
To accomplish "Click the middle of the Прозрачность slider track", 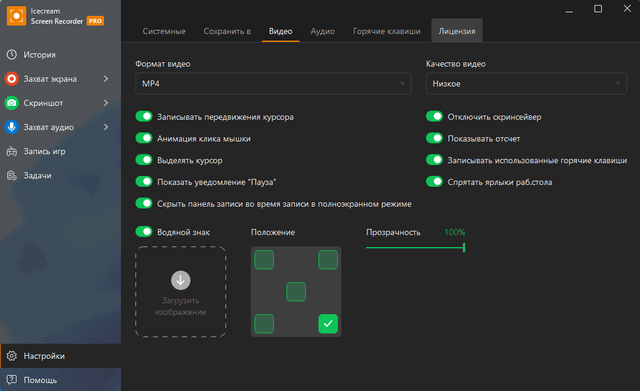I will point(415,247).
